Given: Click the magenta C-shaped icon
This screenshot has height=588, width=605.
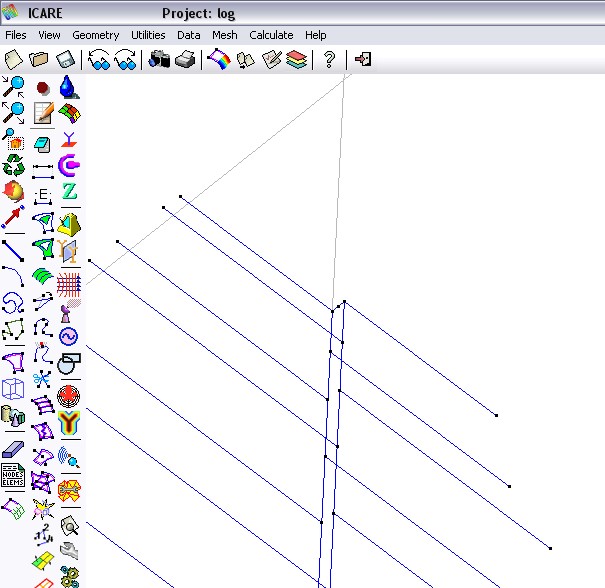Looking at the screenshot, I should click(x=69, y=166).
